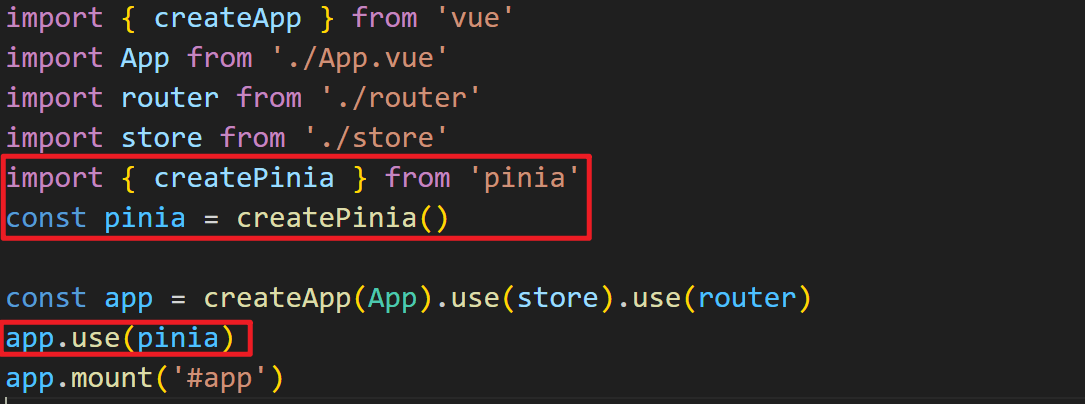Click the from keyword on the store line

pyautogui.click(x=253, y=138)
